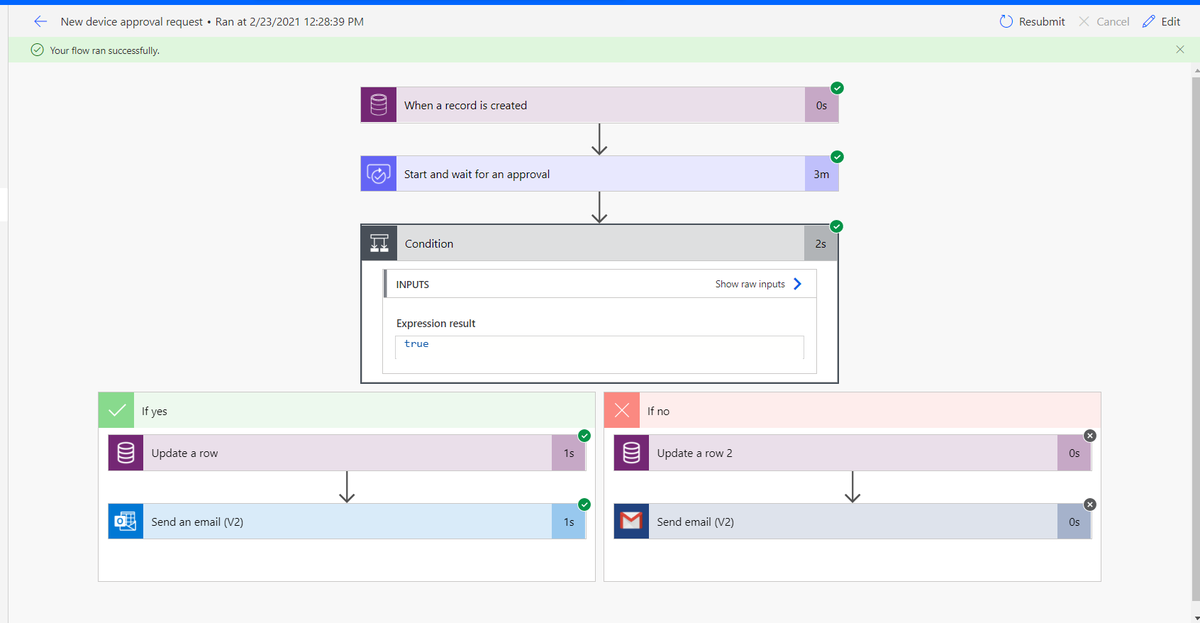Click the '0s' duration on 'Send email (V2)'
This screenshot has width=1200, height=623.
1074,522
